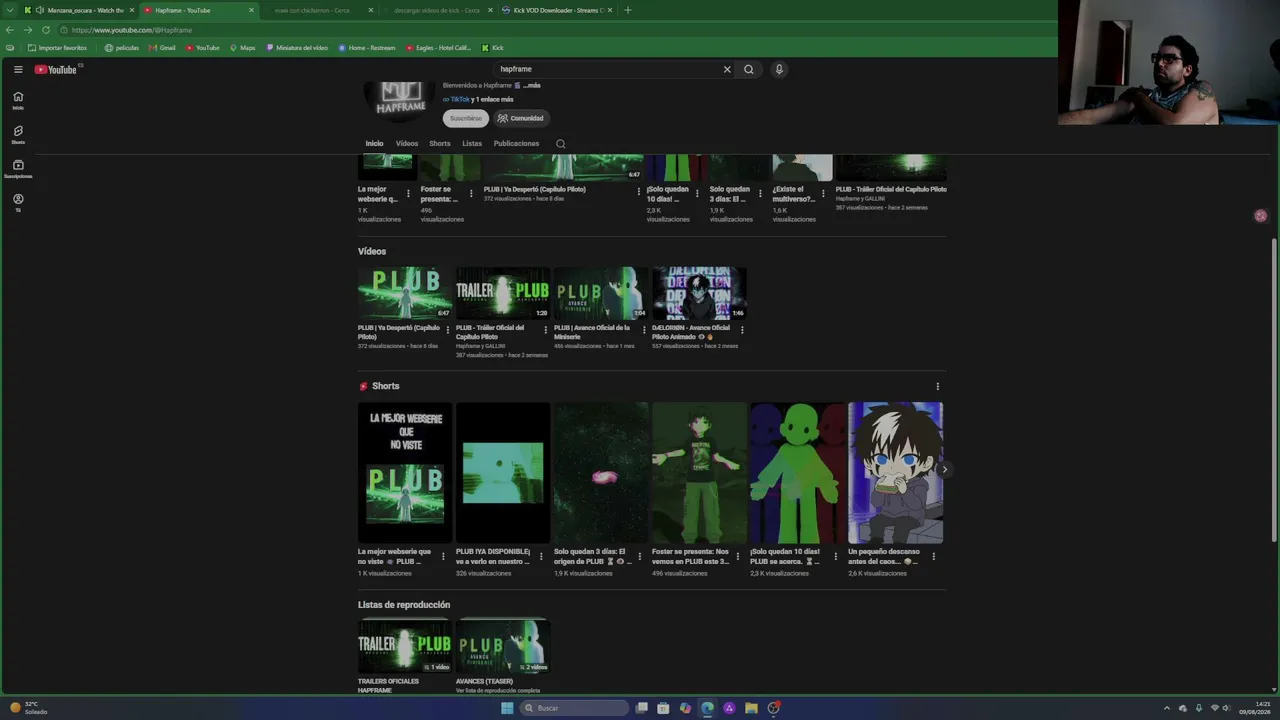Open a new browser tab
Viewport: 1280px width, 720px height.
point(628,10)
